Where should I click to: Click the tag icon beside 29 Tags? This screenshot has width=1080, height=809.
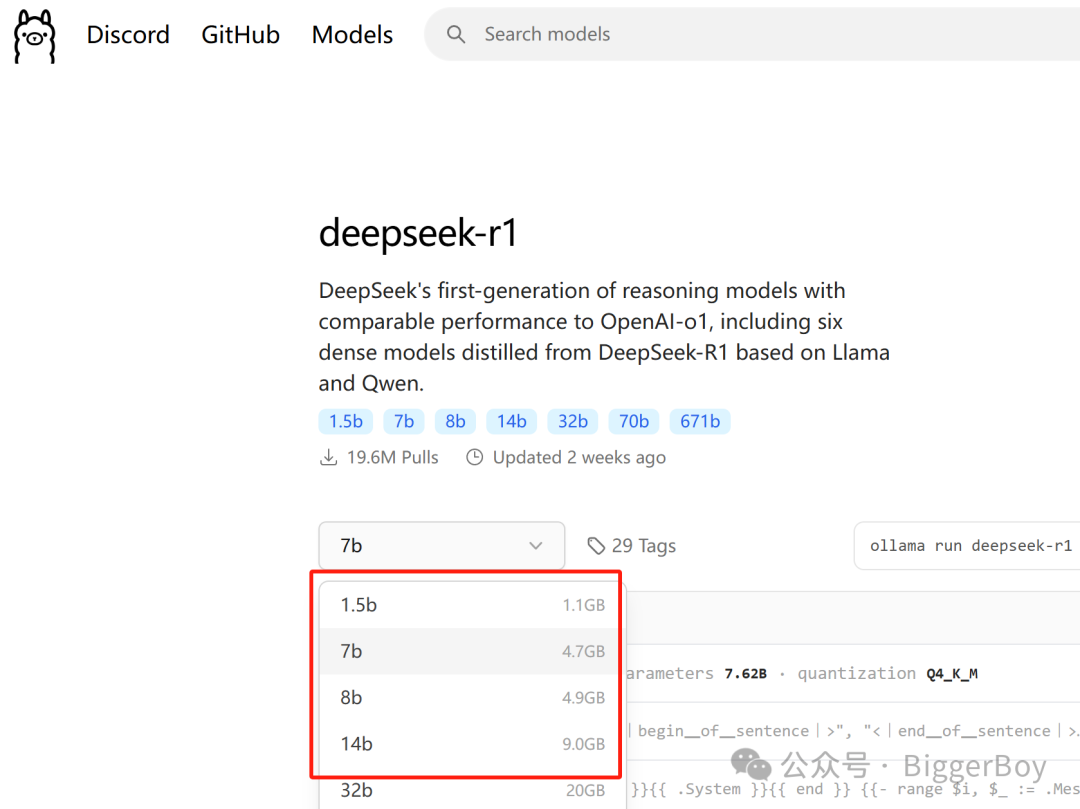pyautogui.click(x=596, y=546)
